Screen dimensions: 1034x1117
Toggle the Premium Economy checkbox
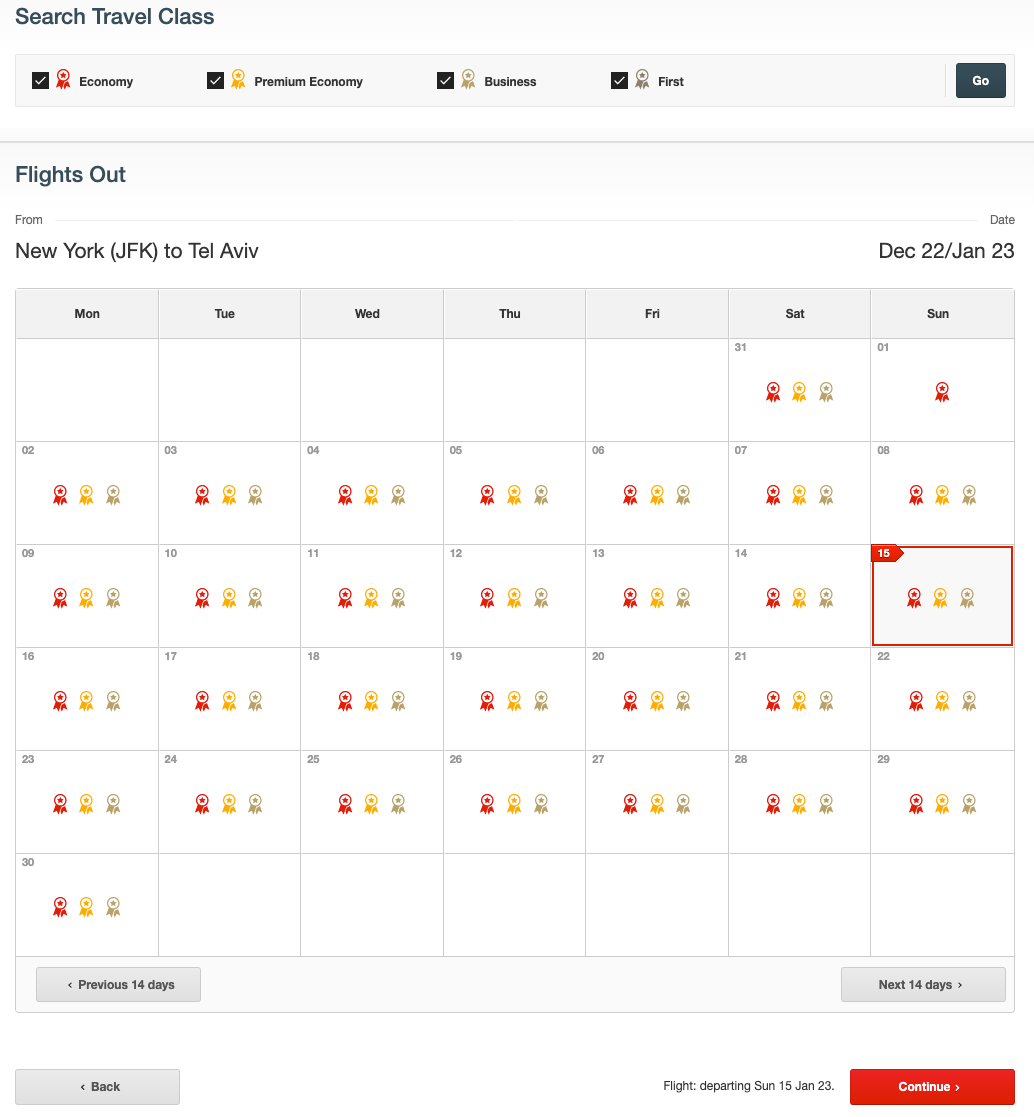[x=215, y=80]
